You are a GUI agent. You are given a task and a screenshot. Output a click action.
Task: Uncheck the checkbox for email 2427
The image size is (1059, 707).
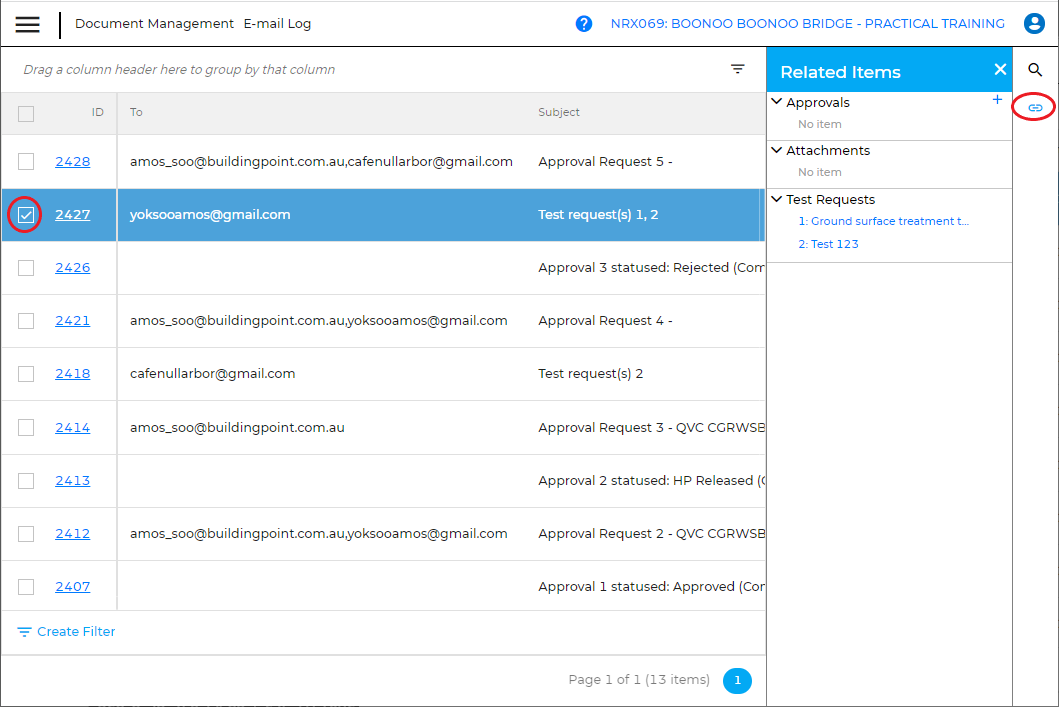click(x=26, y=215)
